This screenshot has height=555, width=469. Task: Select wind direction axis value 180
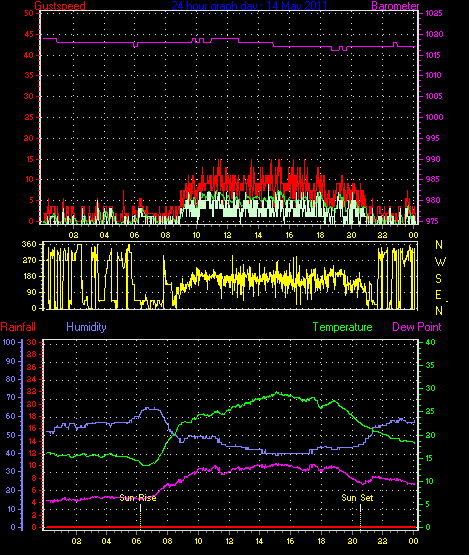[29, 276]
